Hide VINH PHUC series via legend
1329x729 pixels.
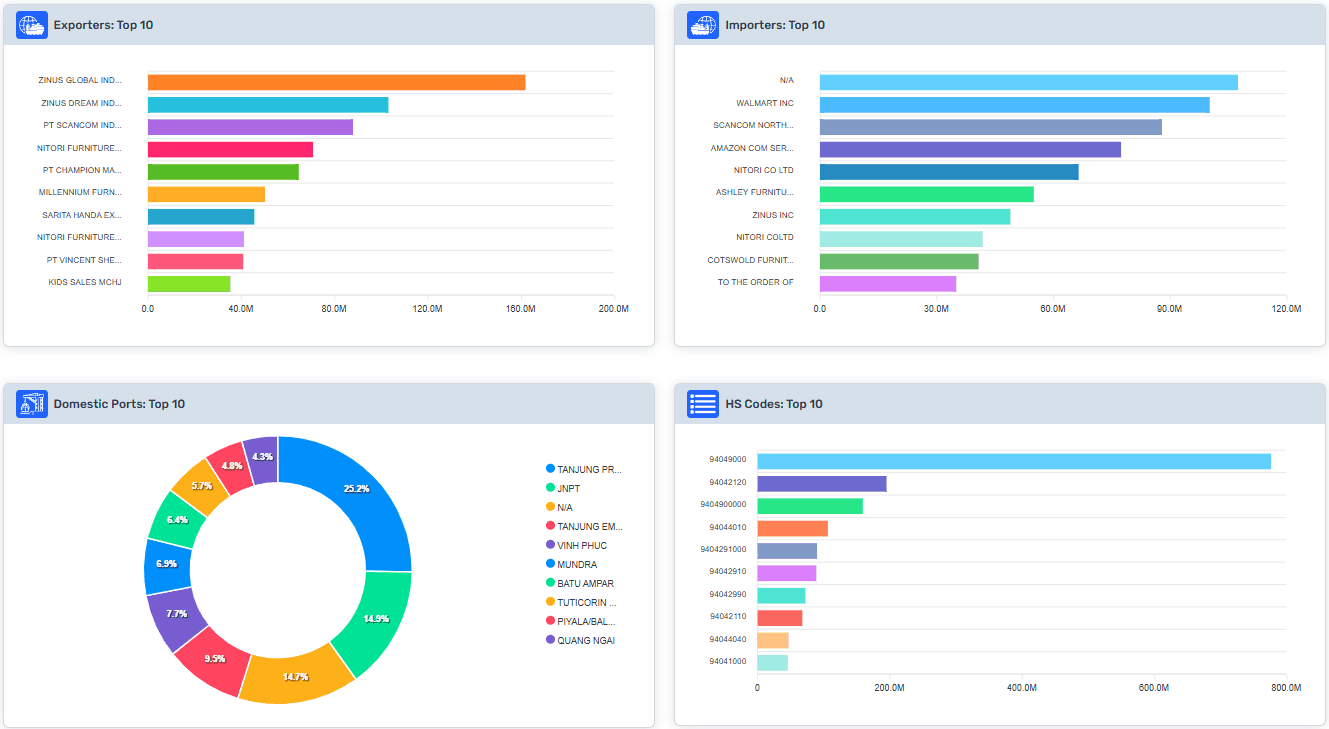tap(581, 545)
